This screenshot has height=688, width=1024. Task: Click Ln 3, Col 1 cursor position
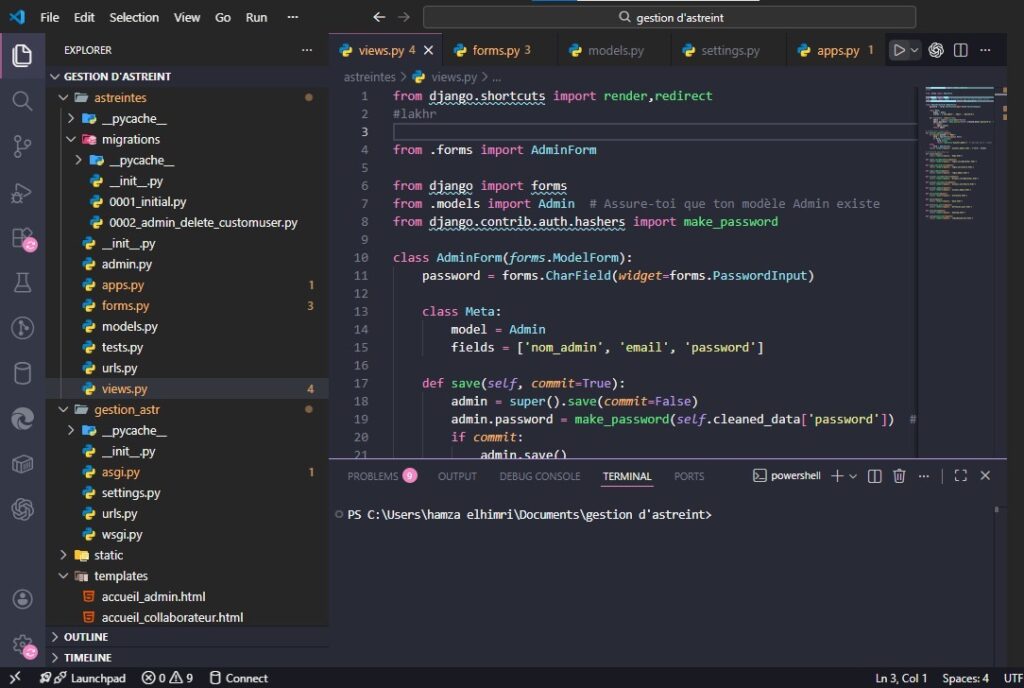pos(901,678)
